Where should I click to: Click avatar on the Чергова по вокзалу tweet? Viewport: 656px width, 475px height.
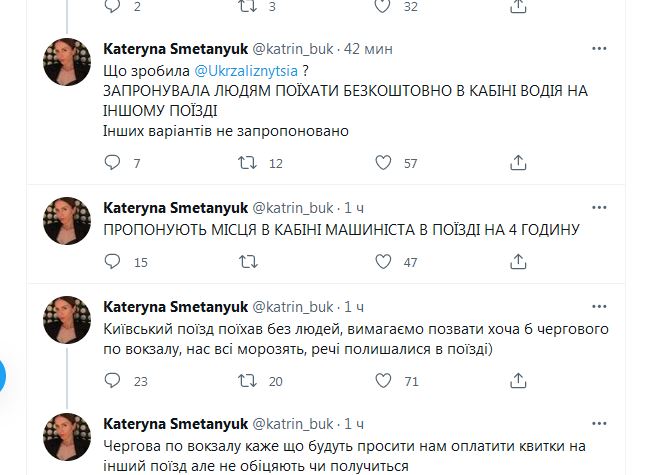click(x=68, y=437)
